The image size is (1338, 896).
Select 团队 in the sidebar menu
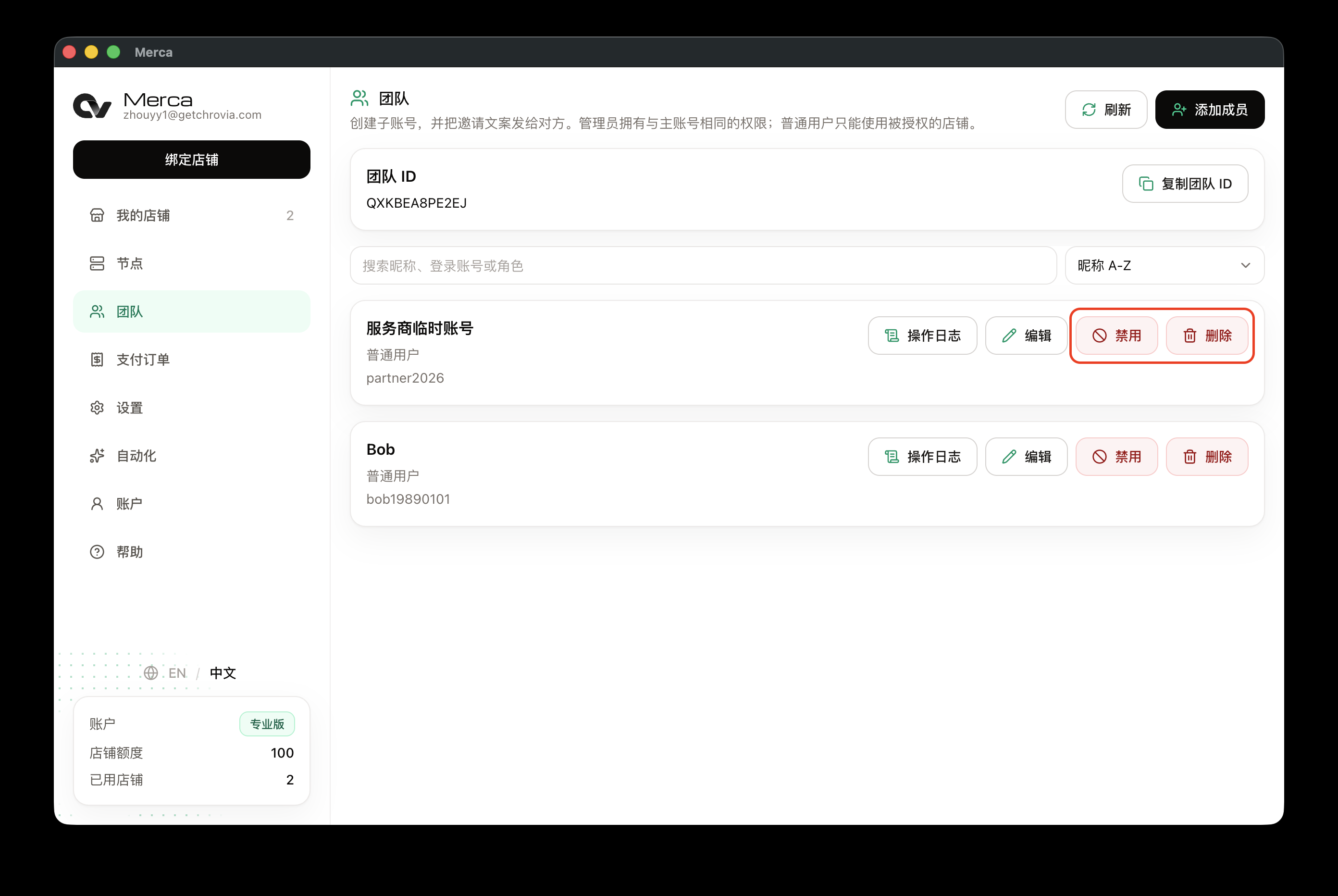[191, 311]
